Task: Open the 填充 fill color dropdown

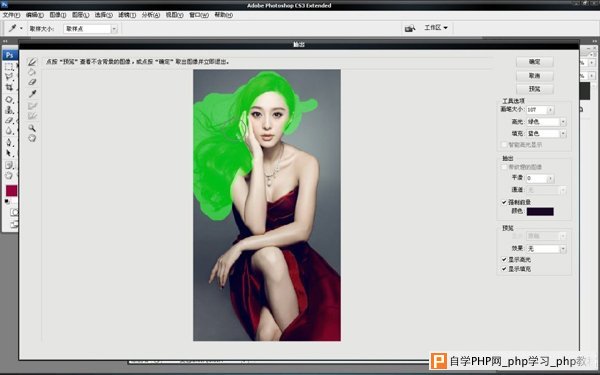Action: (546, 134)
